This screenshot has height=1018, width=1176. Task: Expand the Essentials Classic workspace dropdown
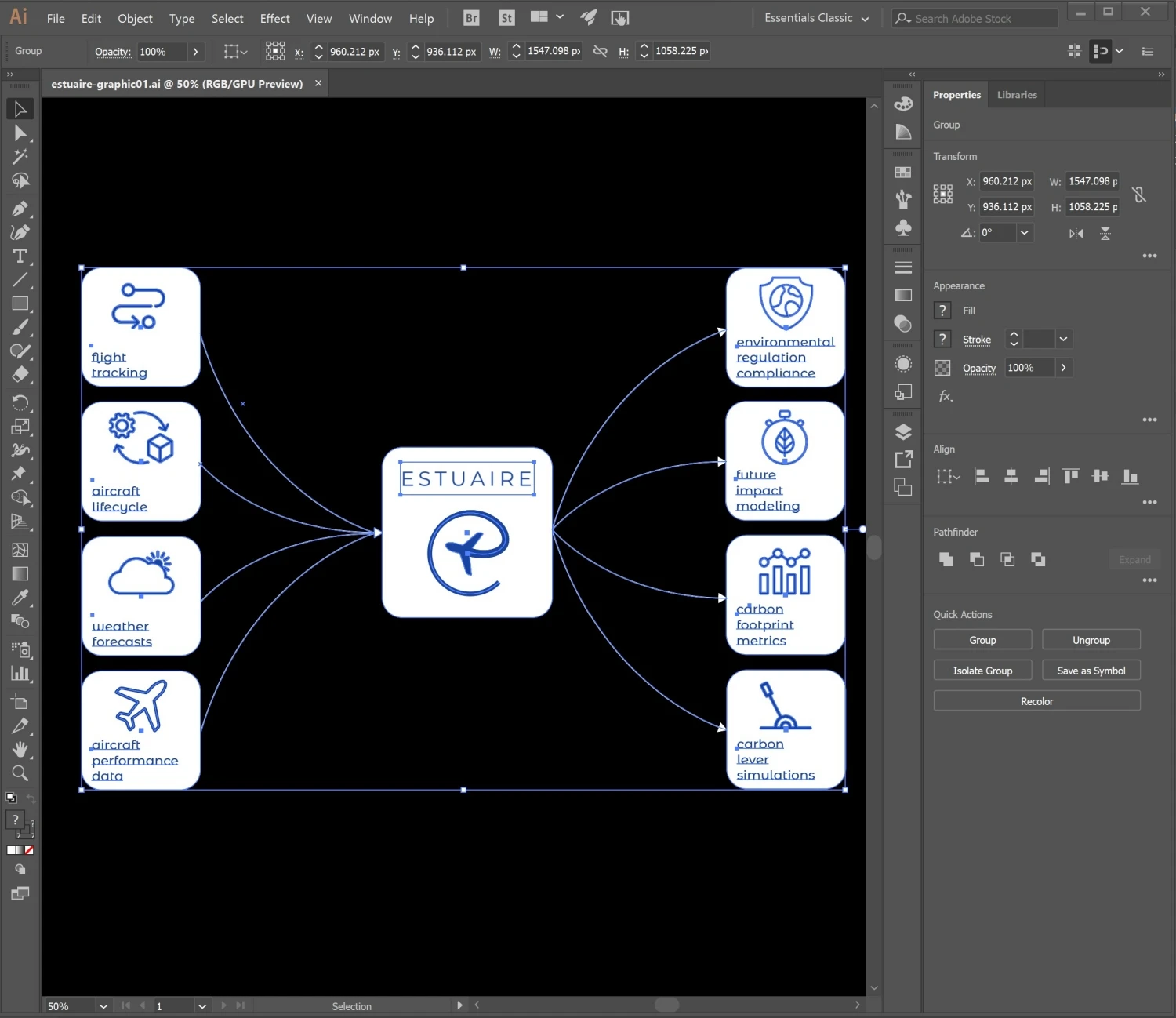click(x=816, y=18)
